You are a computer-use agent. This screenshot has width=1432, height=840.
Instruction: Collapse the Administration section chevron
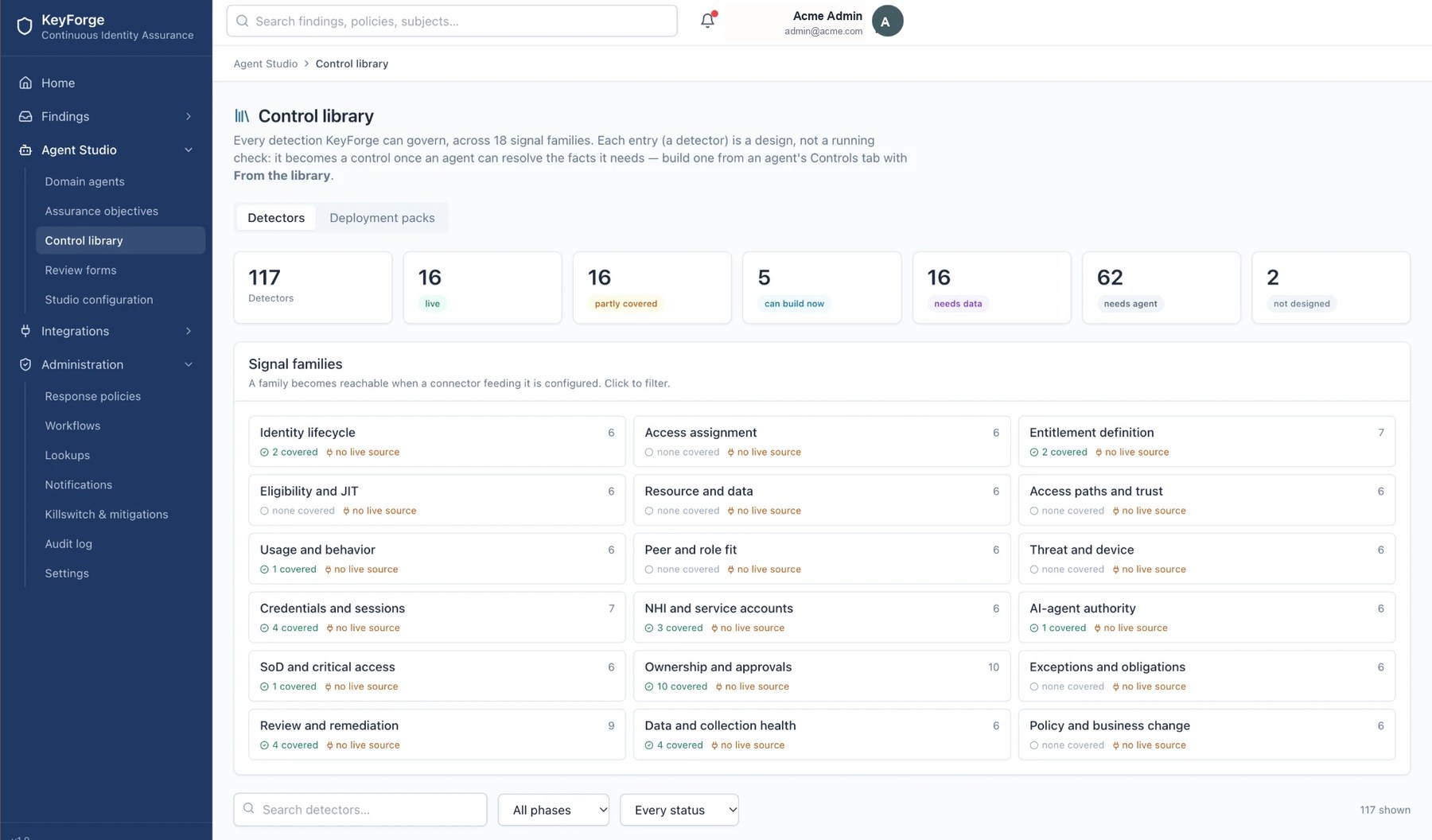click(x=189, y=364)
